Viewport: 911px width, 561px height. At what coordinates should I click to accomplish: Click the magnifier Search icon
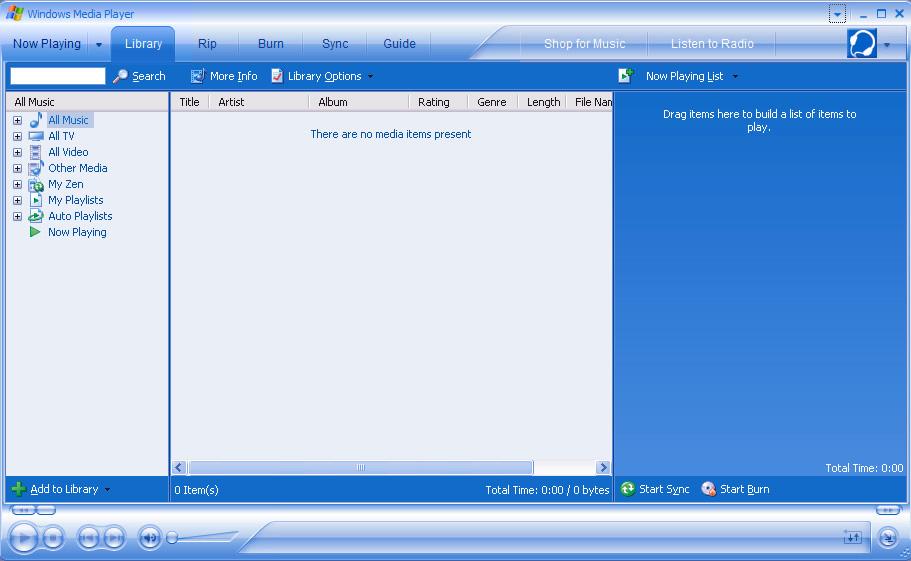tap(120, 76)
